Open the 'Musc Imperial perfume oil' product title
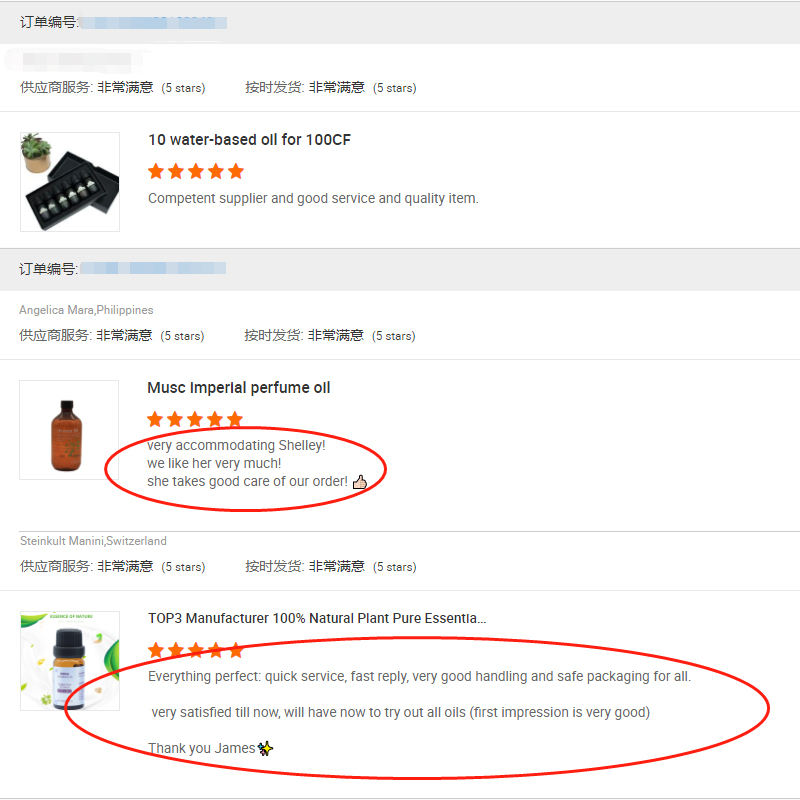Image resolution: width=800 pixels, height=800 pixels. click(238, 388)
